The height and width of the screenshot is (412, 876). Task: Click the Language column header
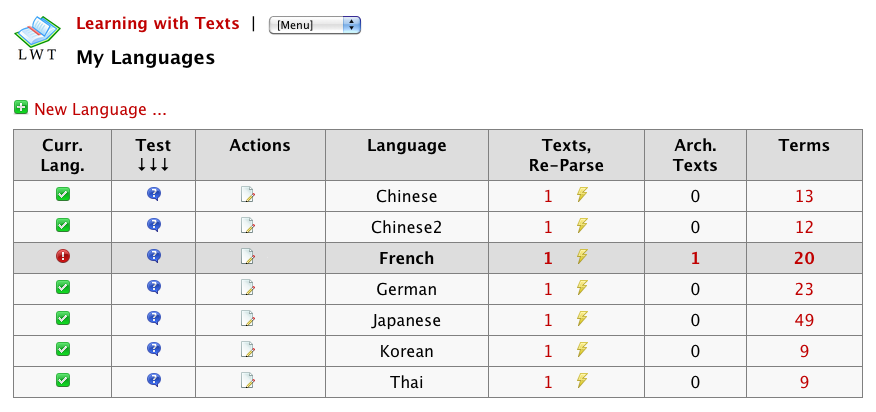pos(406,146)
